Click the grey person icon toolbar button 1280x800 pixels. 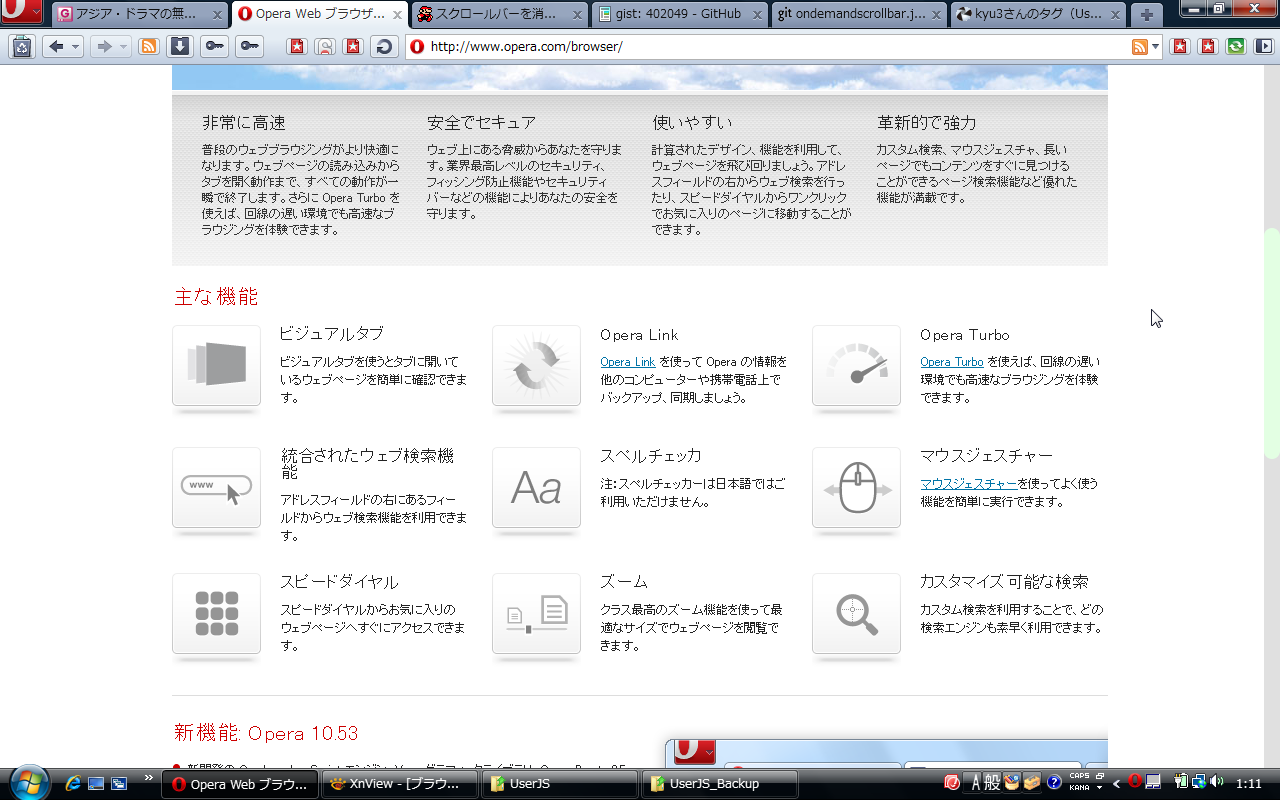click(x=325, y=46)
